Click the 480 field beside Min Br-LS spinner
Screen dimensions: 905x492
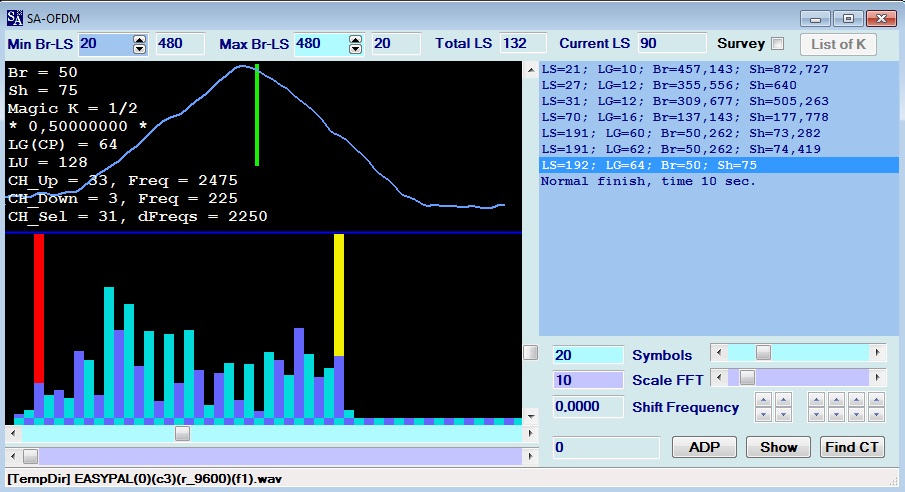point(180,44)
